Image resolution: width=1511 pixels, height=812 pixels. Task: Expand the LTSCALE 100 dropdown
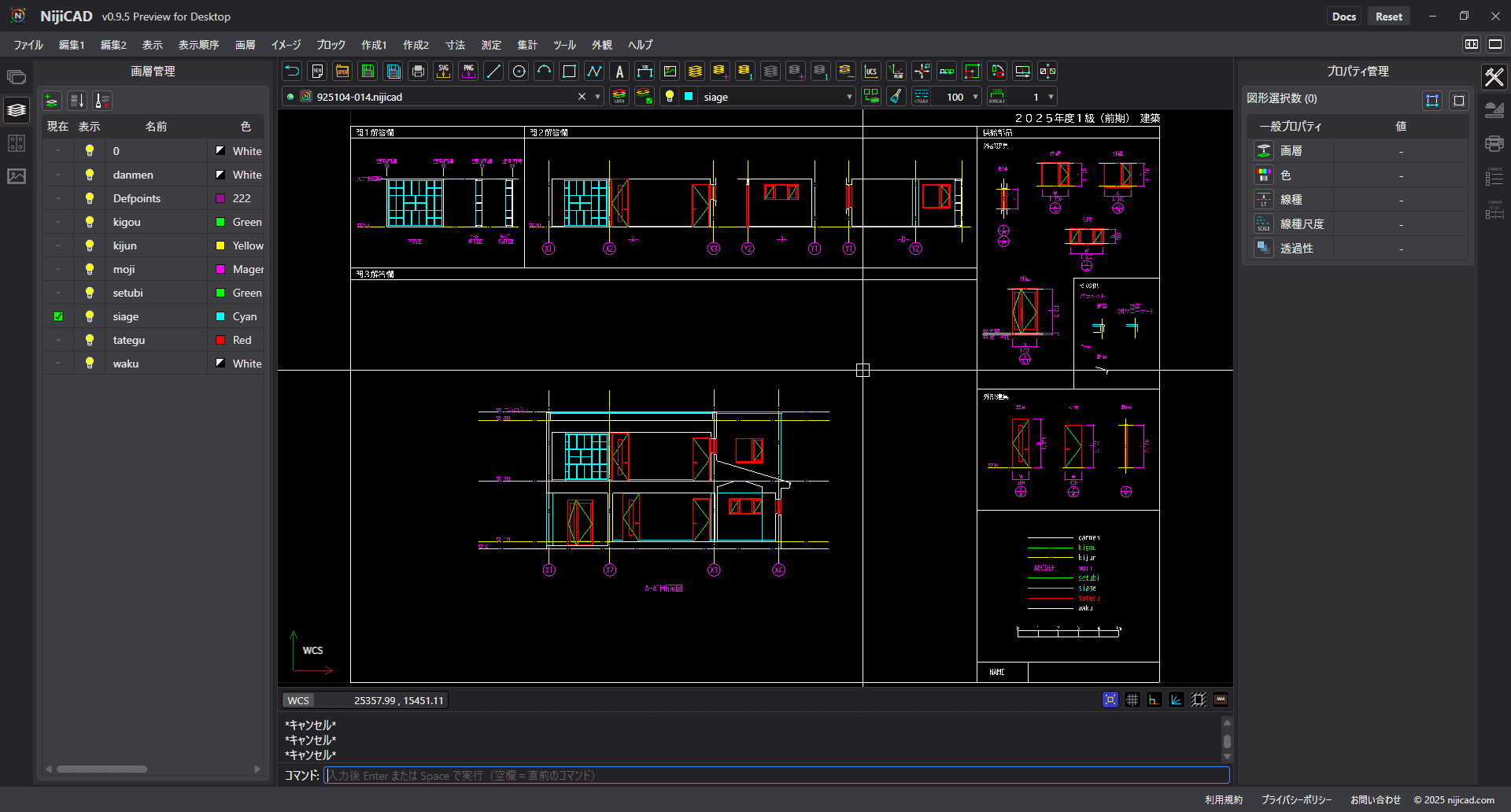975,97
